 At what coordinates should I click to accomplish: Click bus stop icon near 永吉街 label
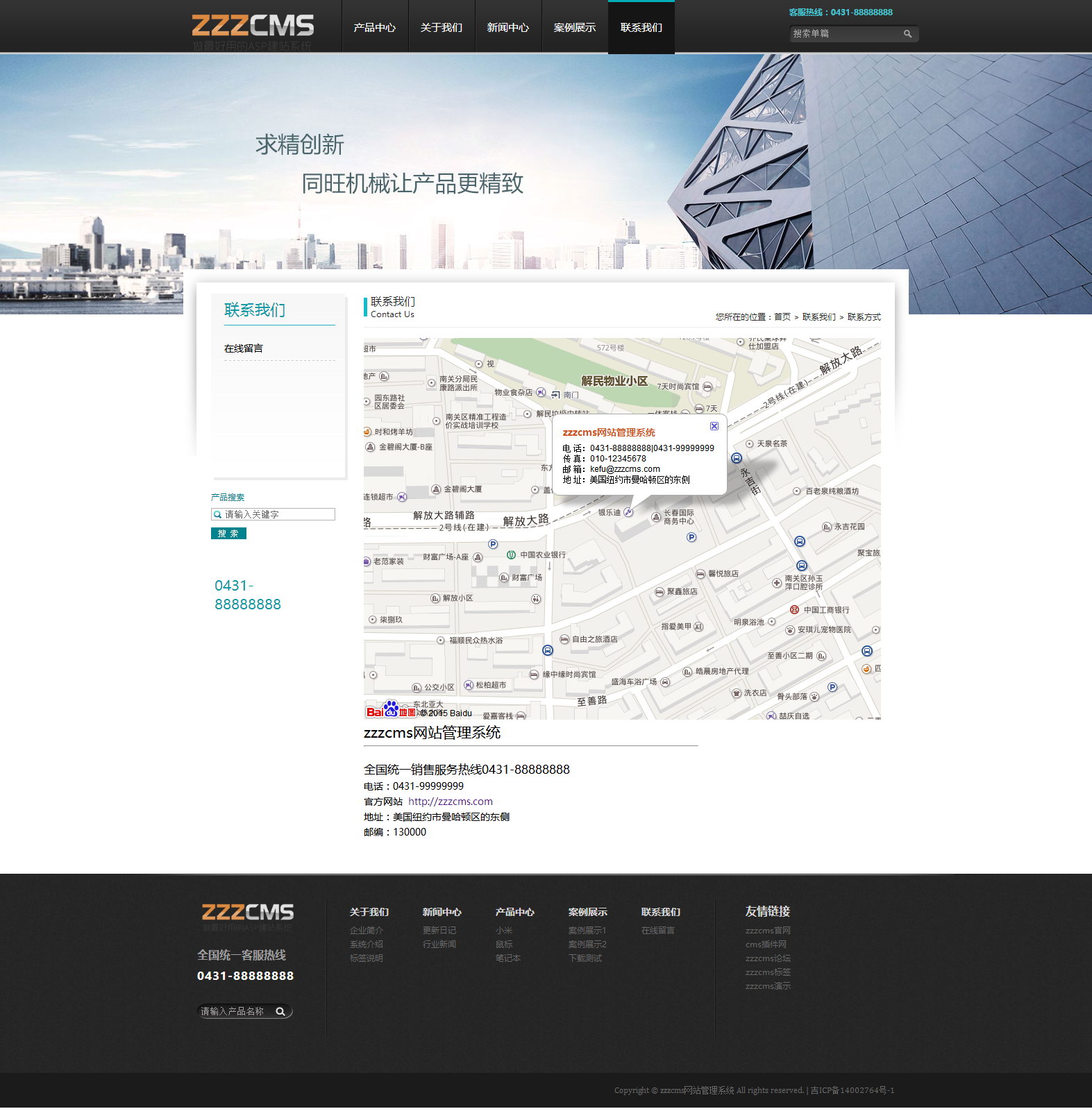(737, 458)
